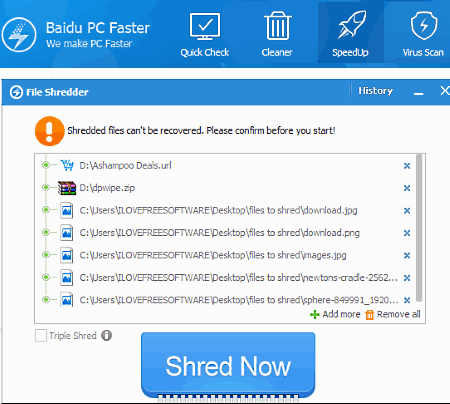Viewport: 450px width, 404px height.
Task: Select the newtons-cradle-2562 file path
Action: coord(239,277)
